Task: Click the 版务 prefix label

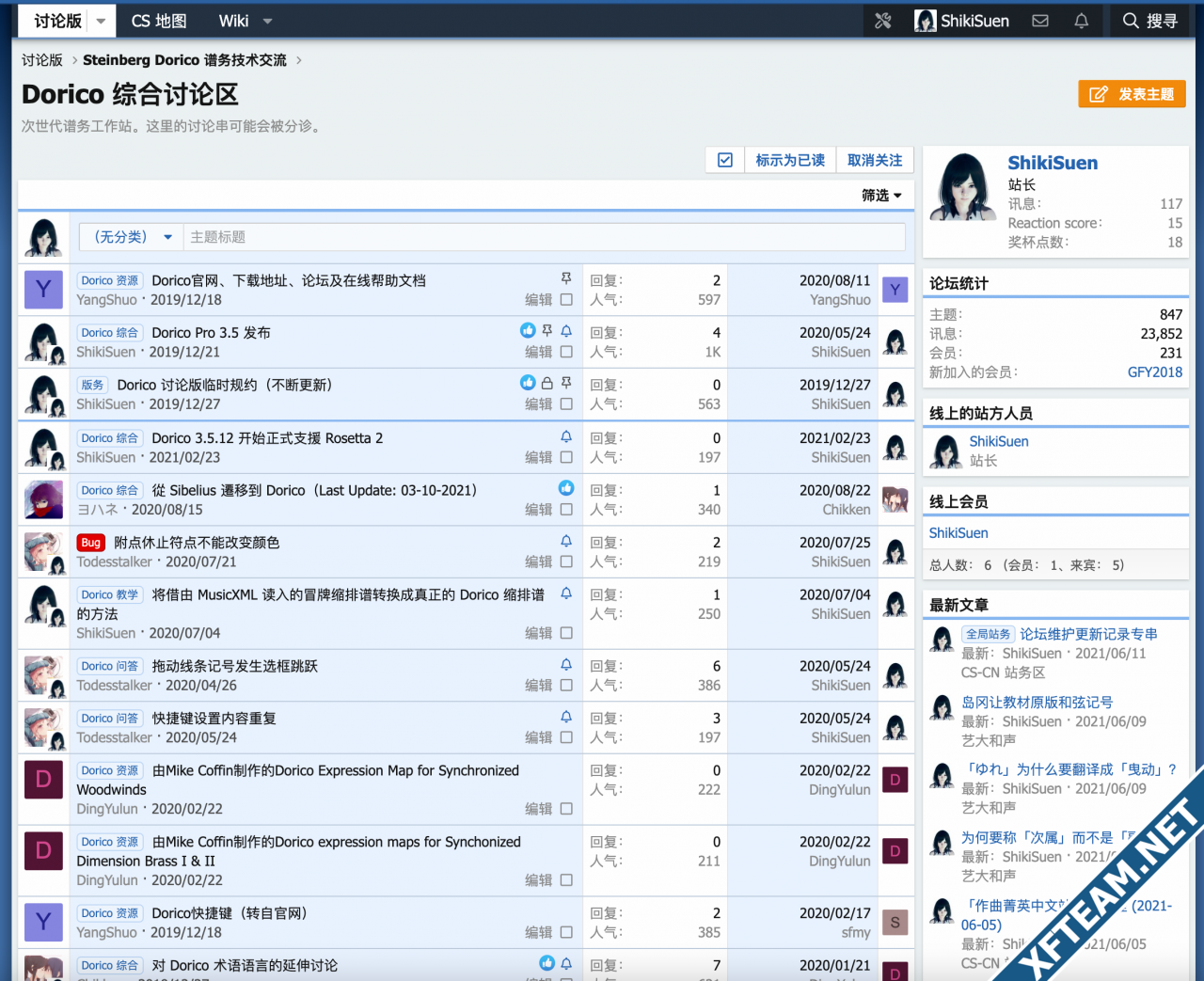Action: click(92, 385)
